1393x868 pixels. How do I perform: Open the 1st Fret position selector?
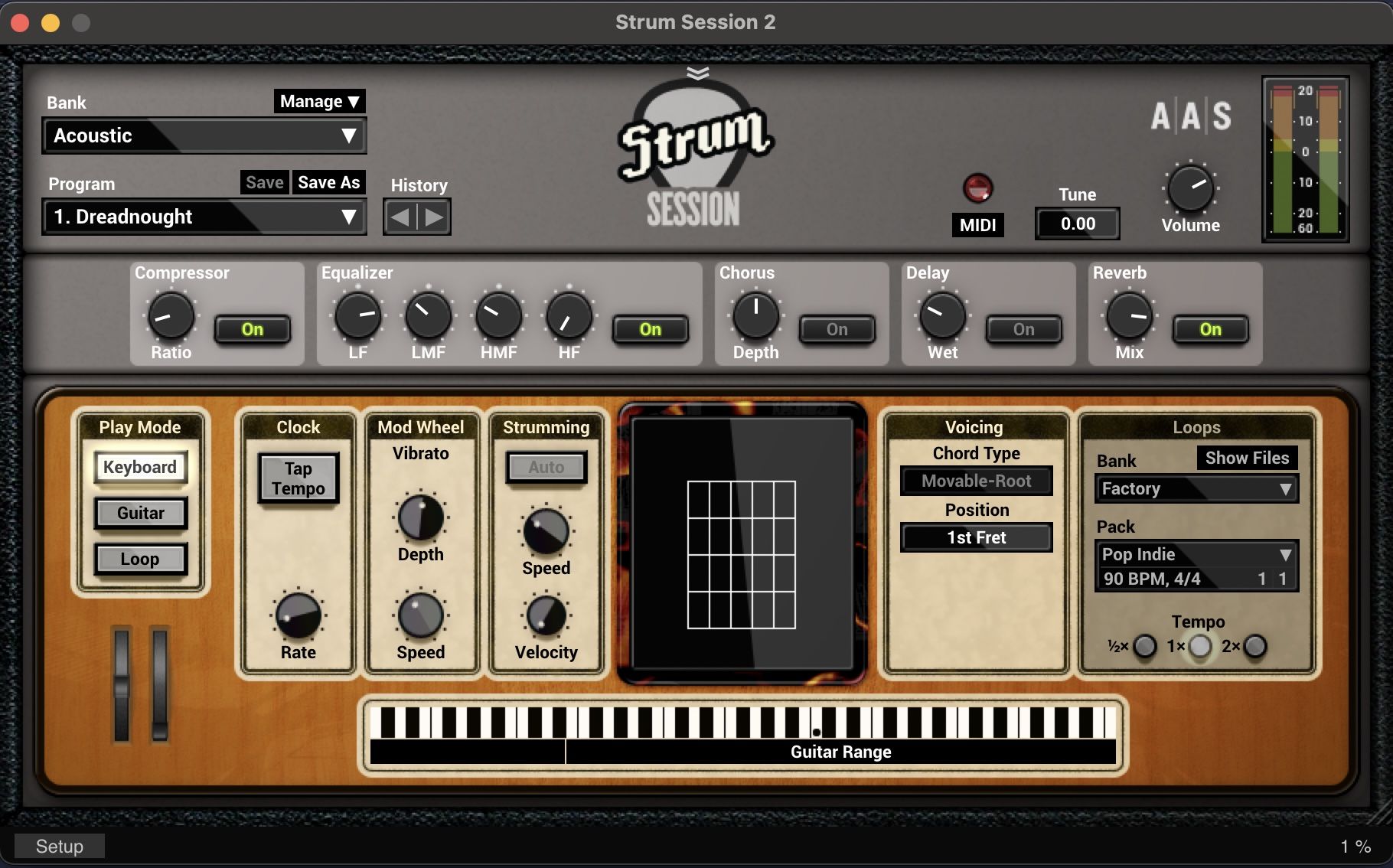tap(977, 537)
